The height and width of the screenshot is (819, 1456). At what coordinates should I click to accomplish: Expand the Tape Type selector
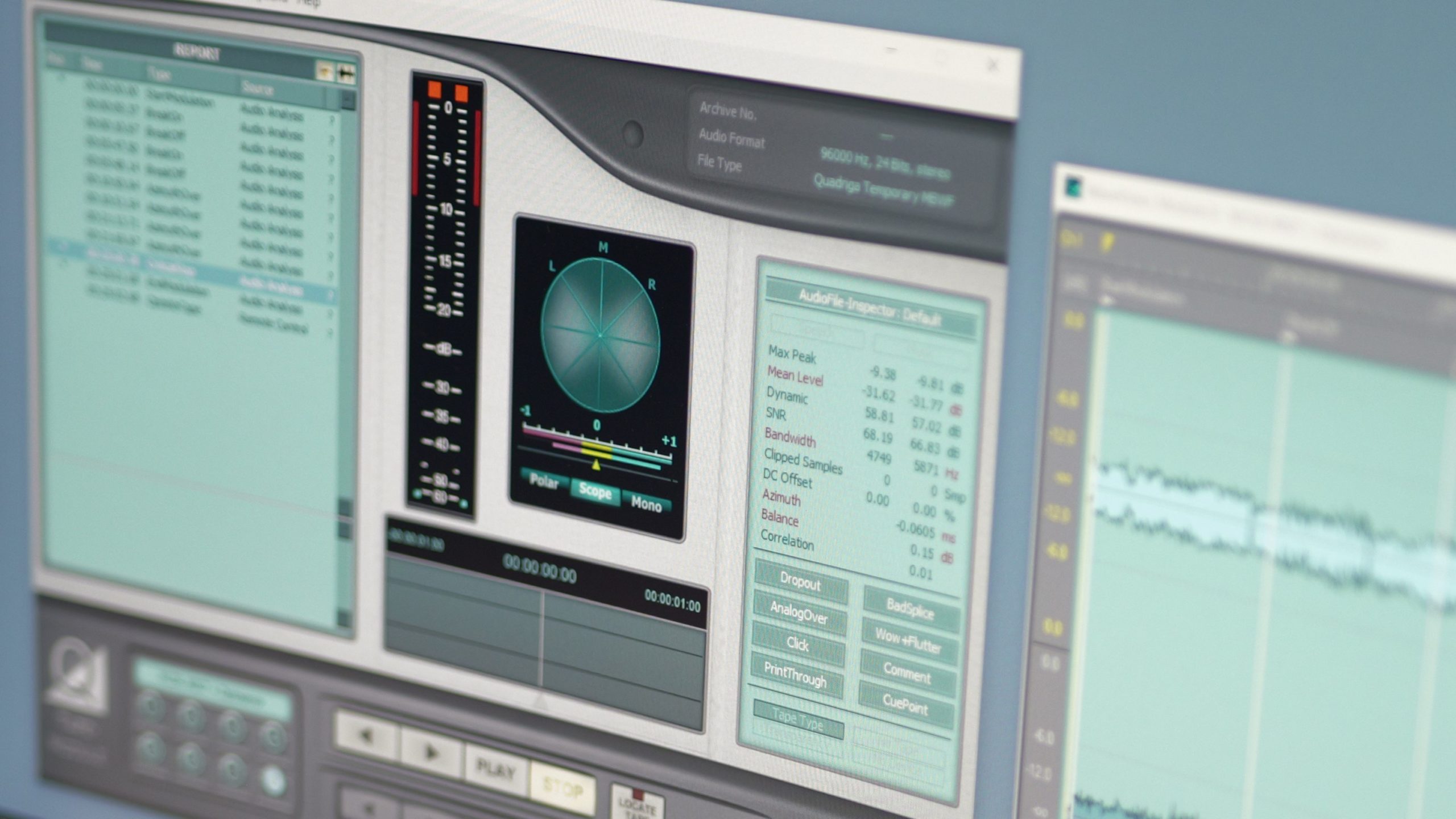797,720
